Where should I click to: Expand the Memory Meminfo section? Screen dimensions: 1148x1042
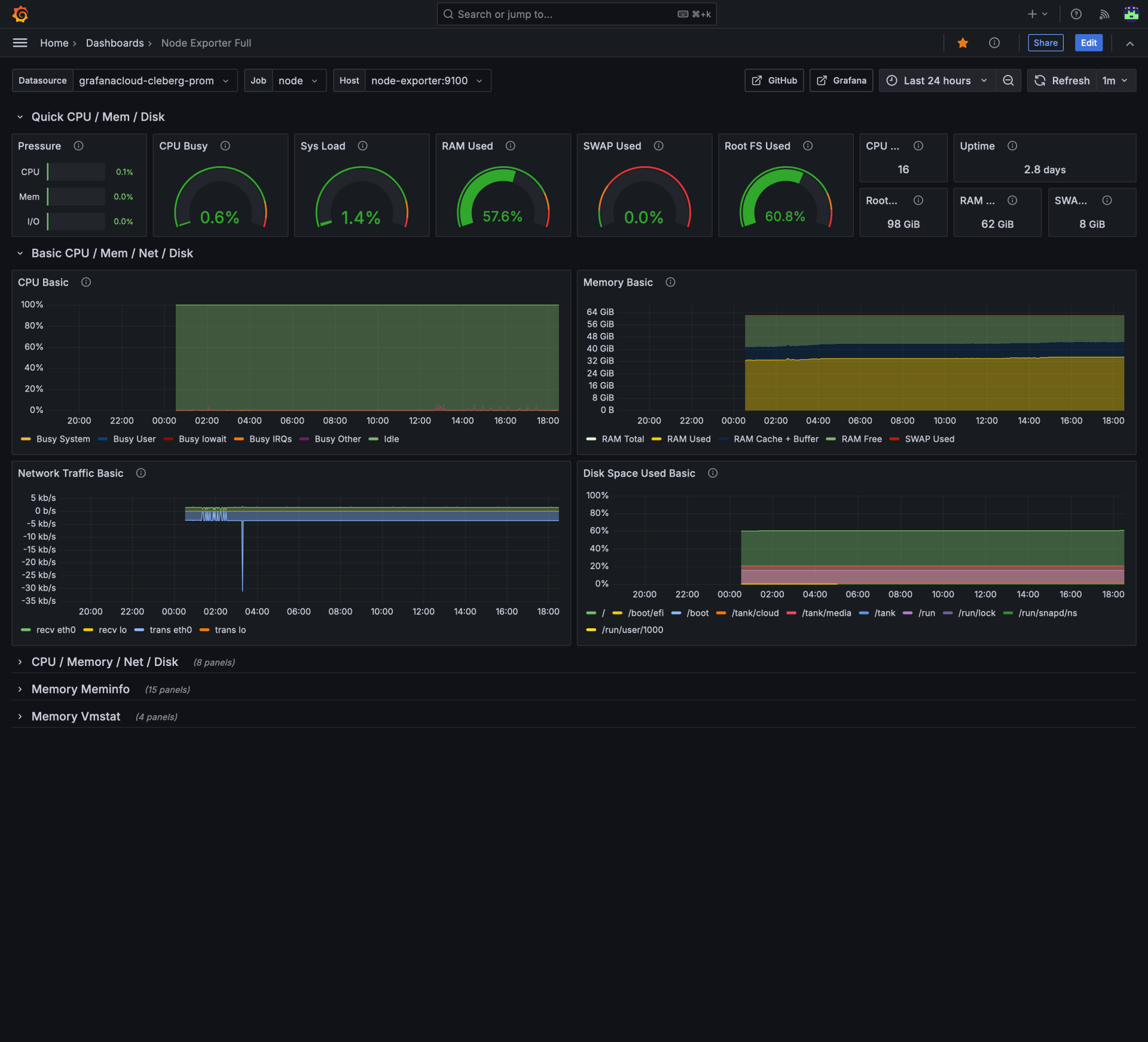[80, 689]
